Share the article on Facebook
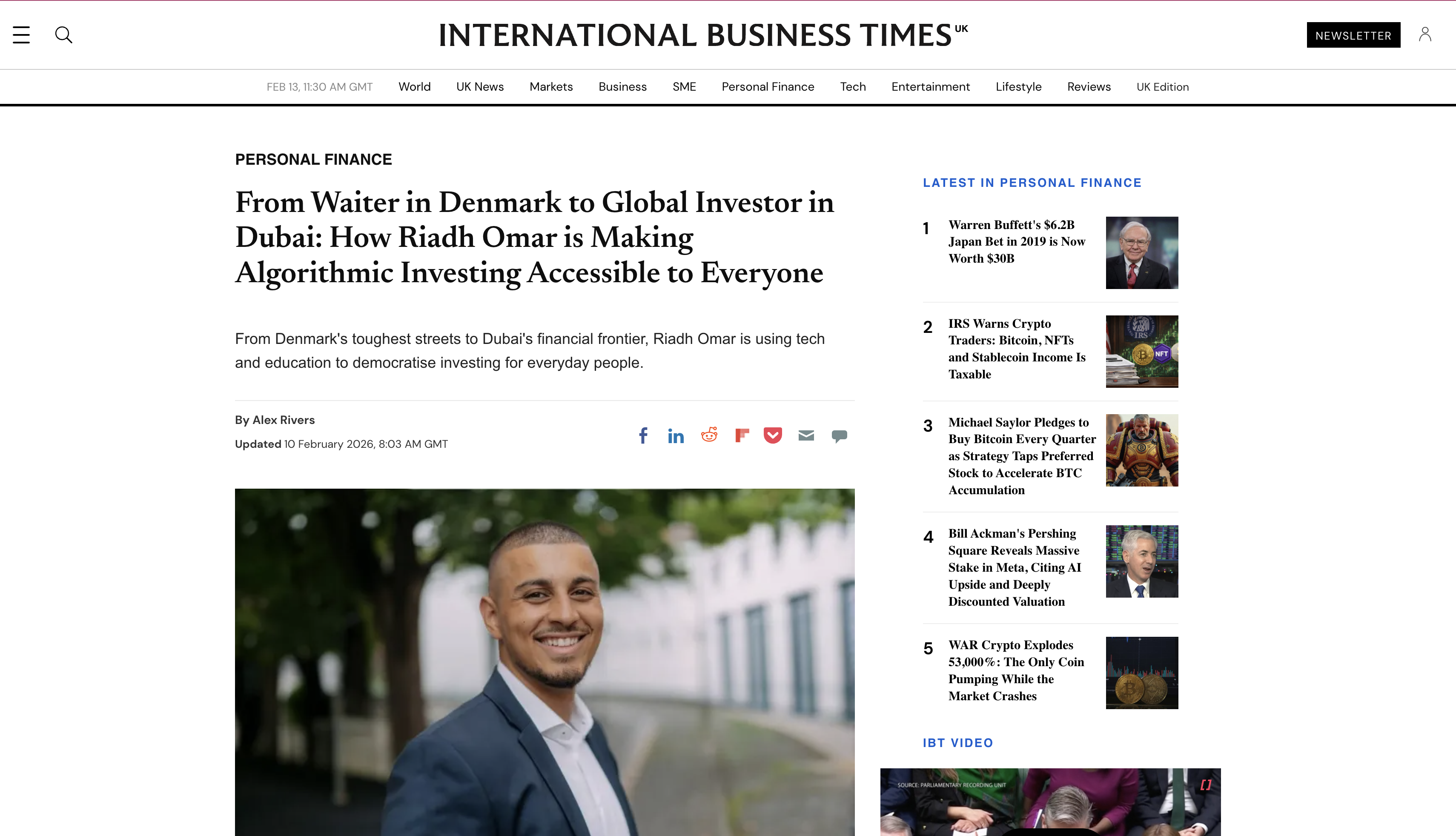The image size is (1456, 836). (643, 436)
